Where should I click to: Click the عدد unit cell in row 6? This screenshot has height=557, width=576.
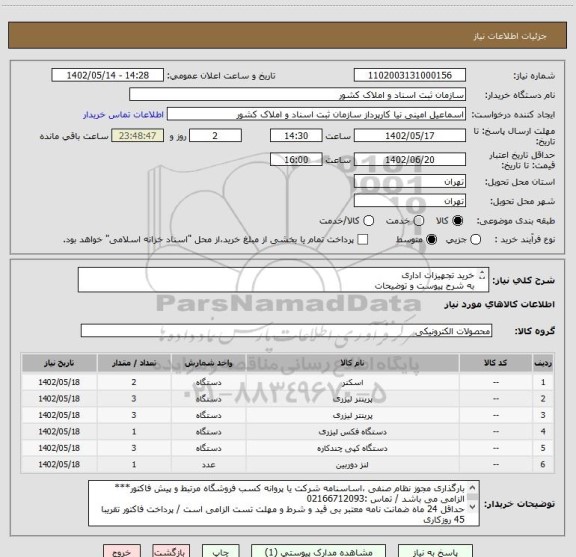[208, 465]
